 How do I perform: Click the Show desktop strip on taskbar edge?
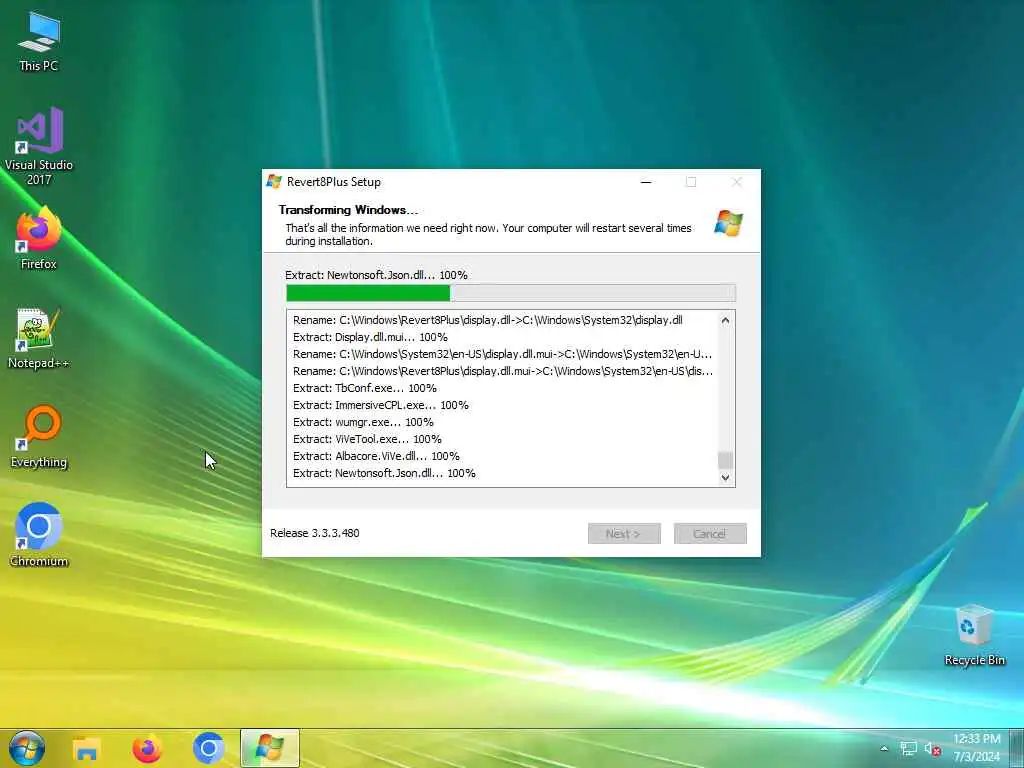[1019, 748]
